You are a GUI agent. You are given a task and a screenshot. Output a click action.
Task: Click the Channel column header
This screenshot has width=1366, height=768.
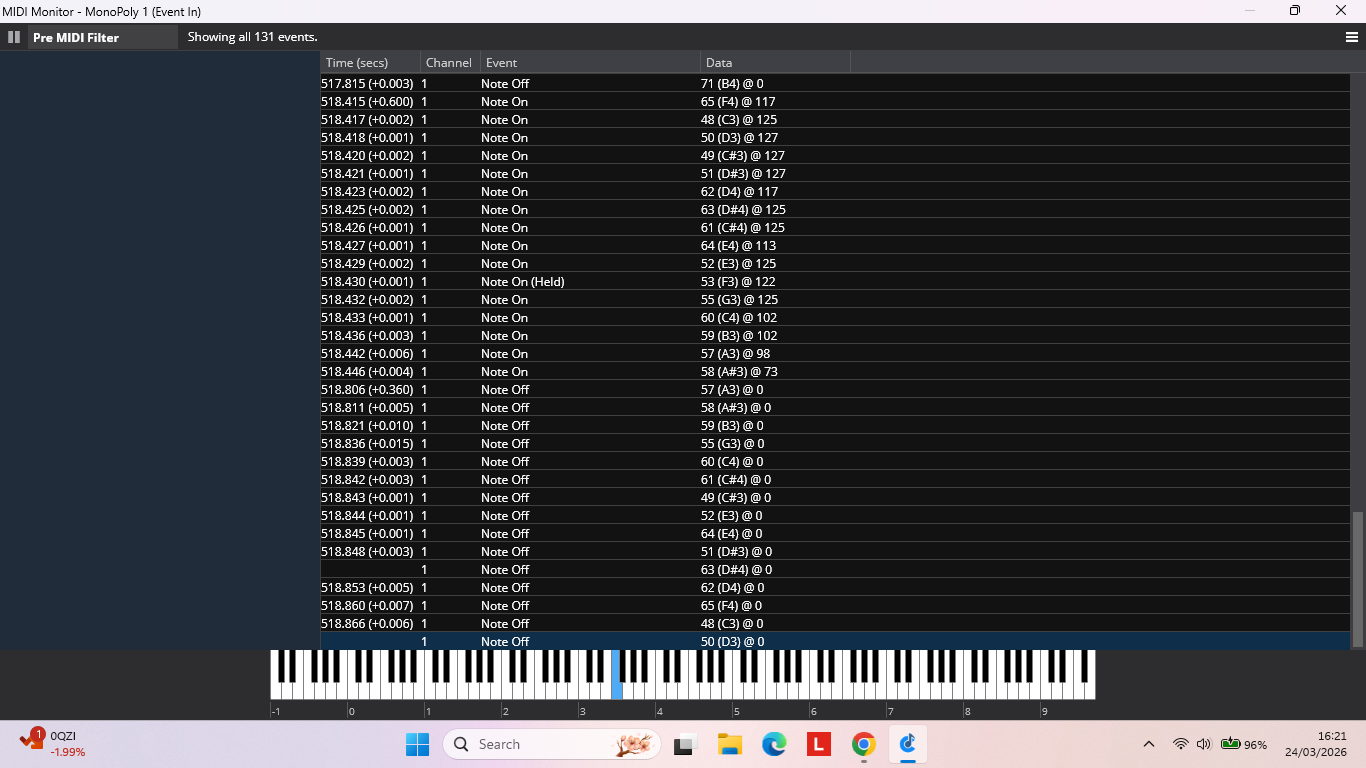[449, 63]
